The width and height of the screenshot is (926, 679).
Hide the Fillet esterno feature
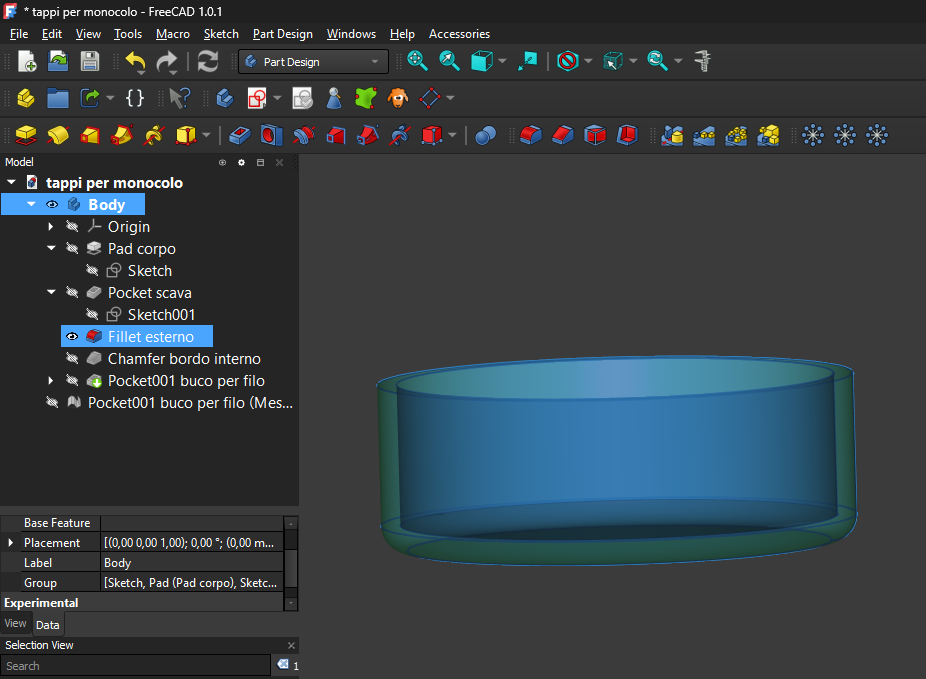point(72,337)
